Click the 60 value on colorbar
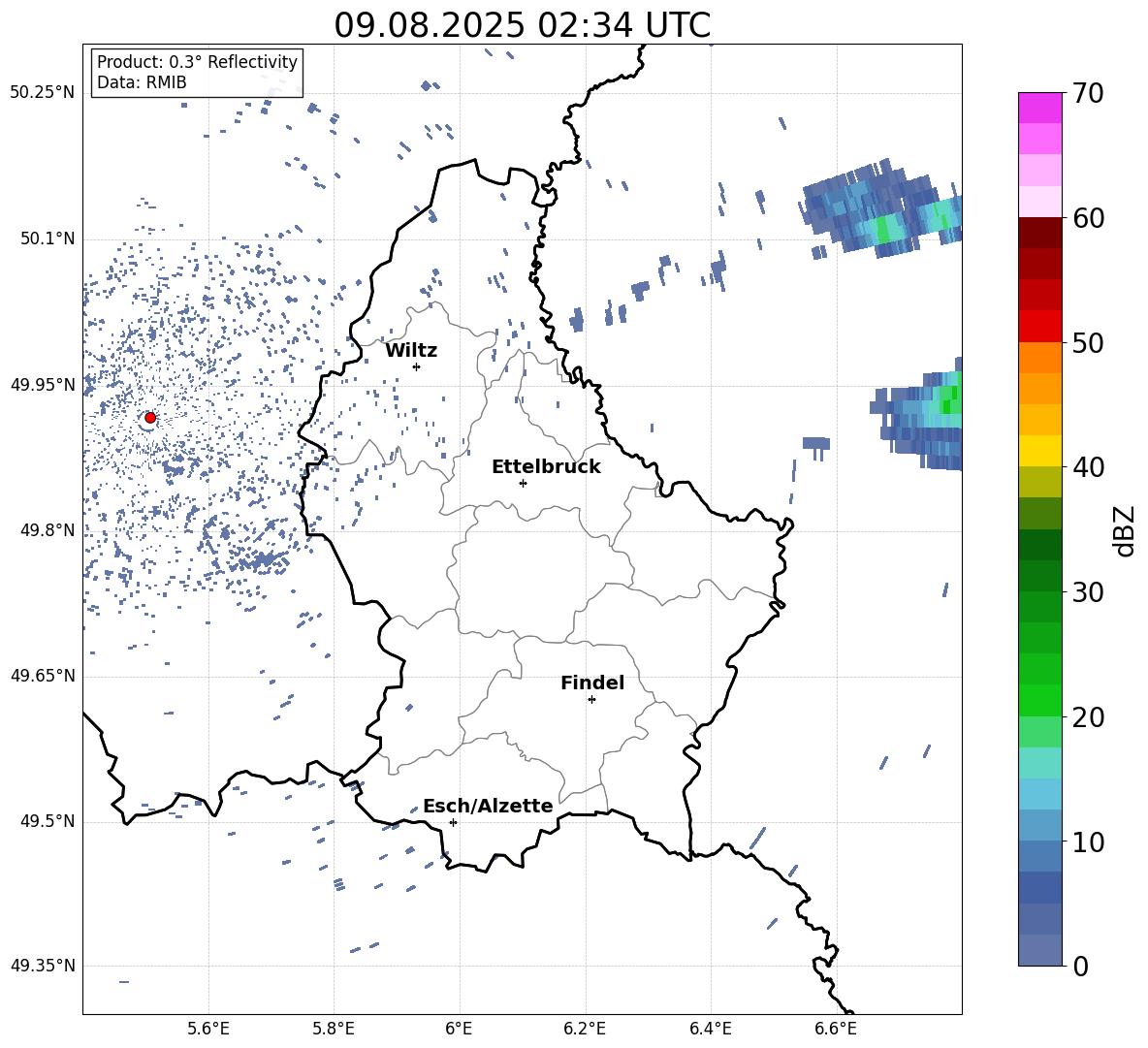 click(x=1088, y=218)
